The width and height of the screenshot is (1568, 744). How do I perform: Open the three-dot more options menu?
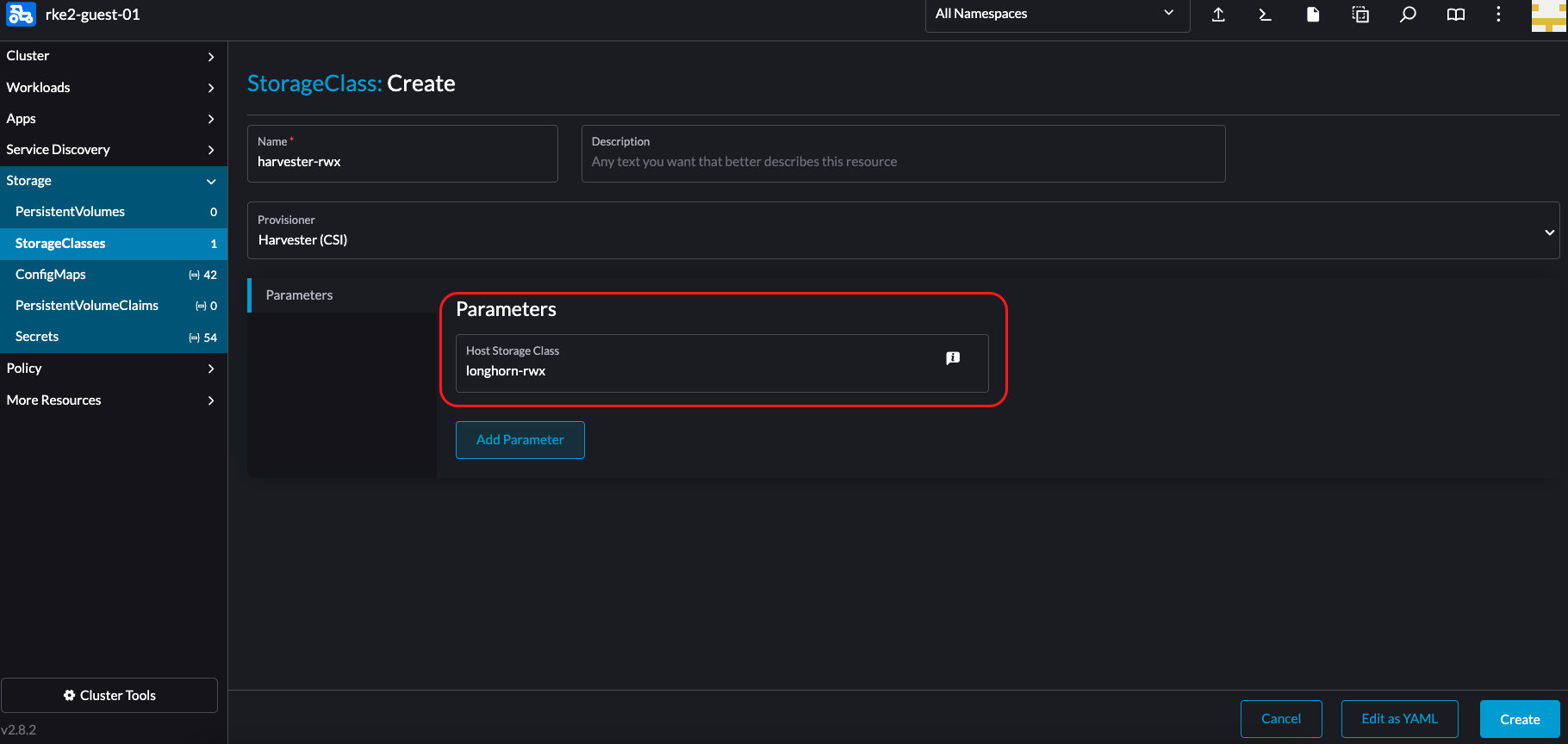[1498, 15]
